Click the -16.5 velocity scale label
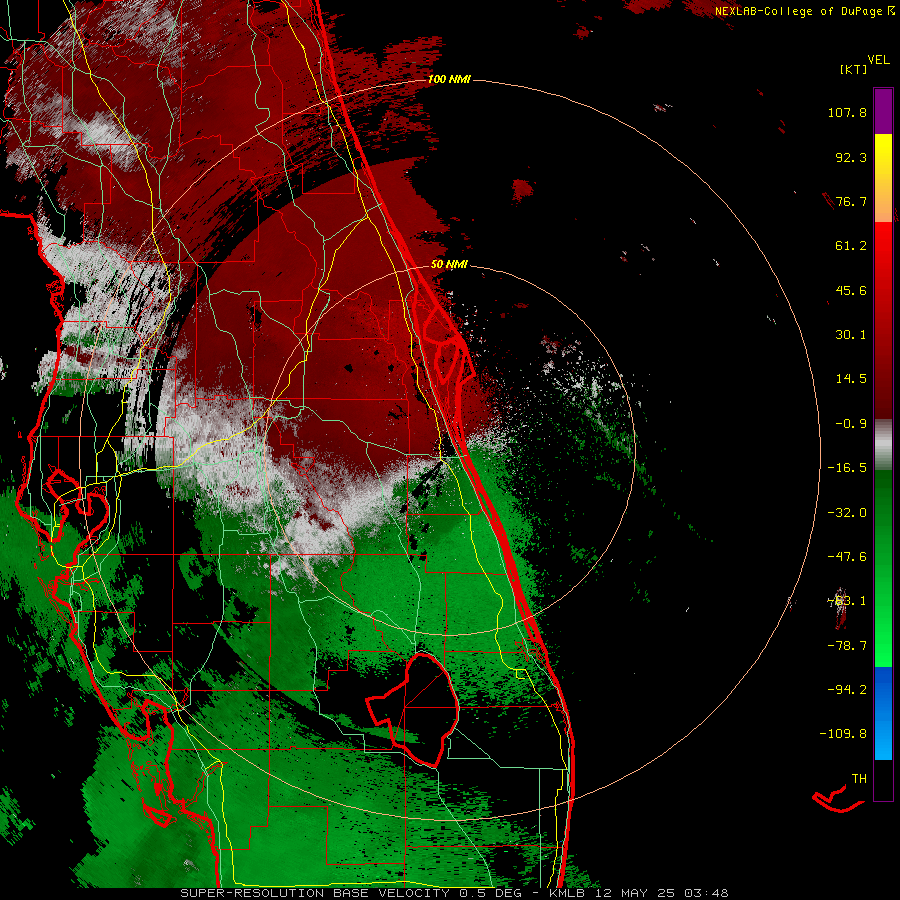 [847, 468]
